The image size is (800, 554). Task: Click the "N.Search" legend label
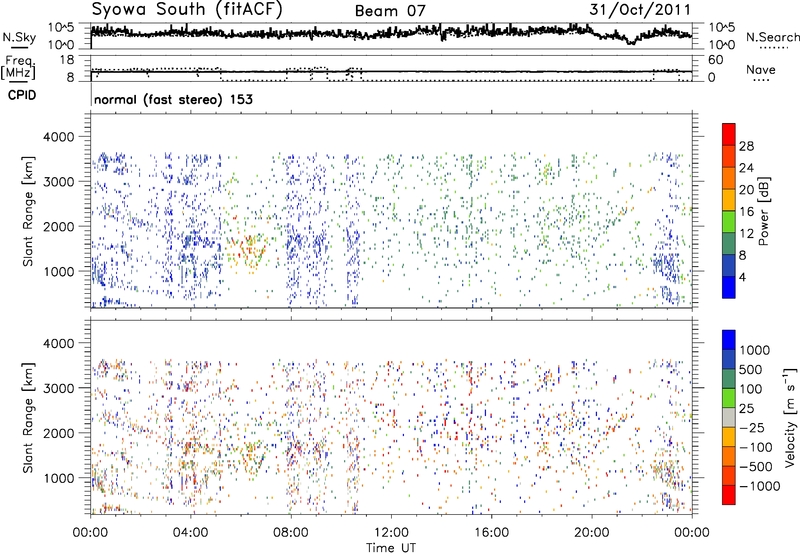pos(772,37)
